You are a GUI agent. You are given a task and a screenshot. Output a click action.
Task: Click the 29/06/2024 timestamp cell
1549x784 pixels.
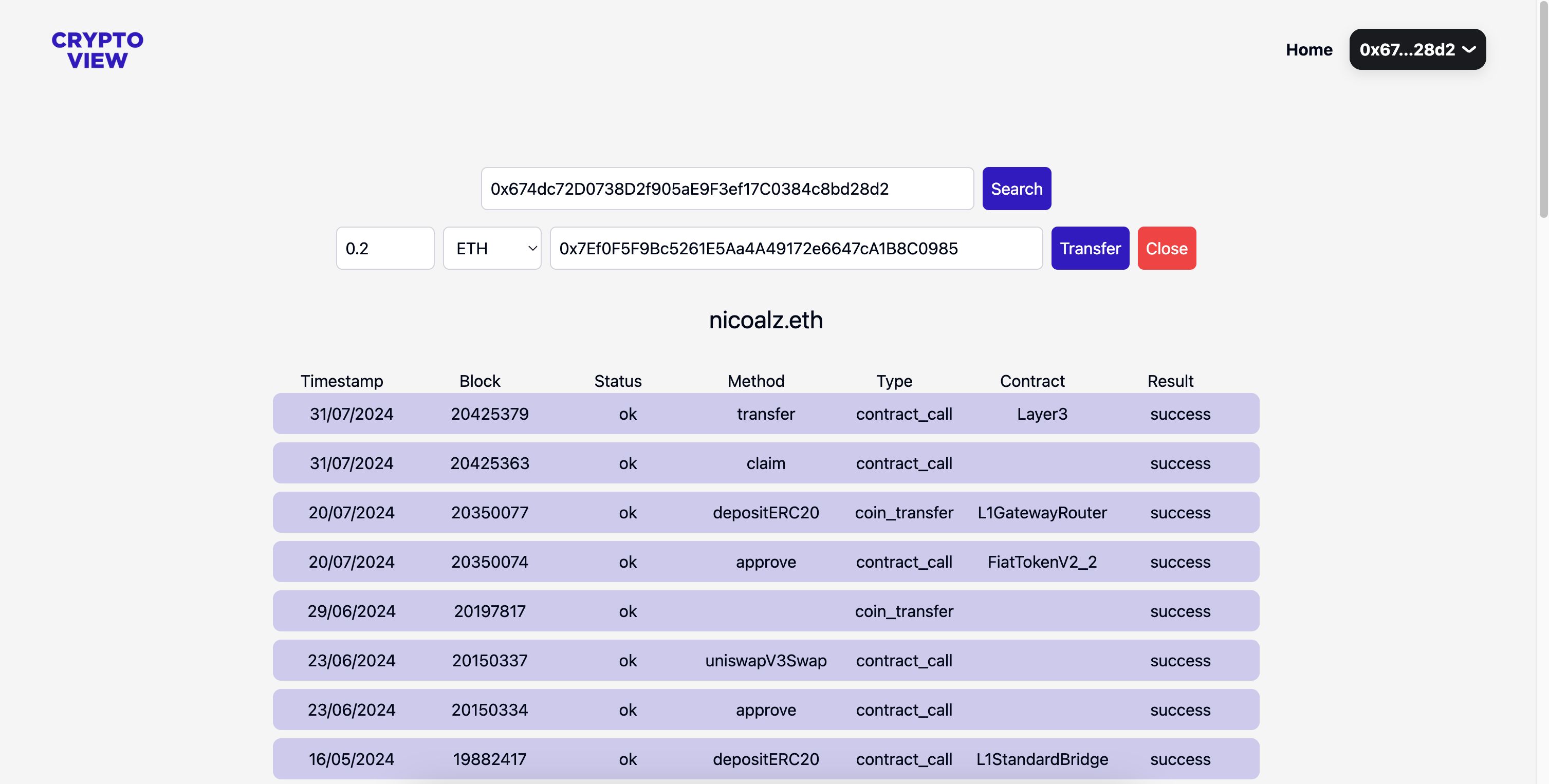coord(351,611)
